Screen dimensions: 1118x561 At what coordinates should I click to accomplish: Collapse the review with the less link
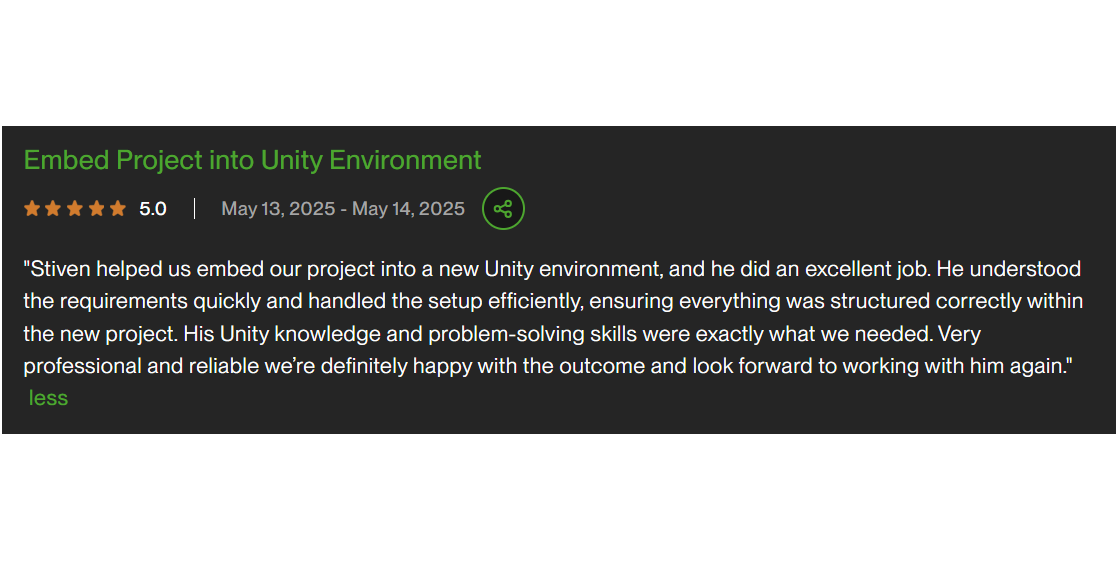point(48,398)
